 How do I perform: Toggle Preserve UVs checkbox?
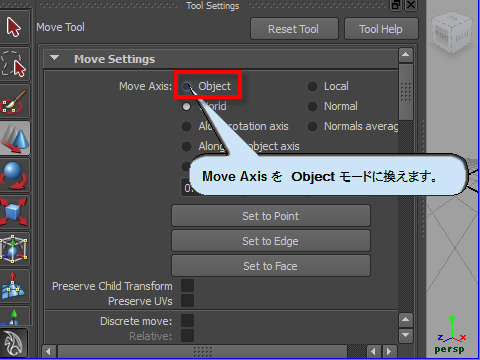[187, 301]
